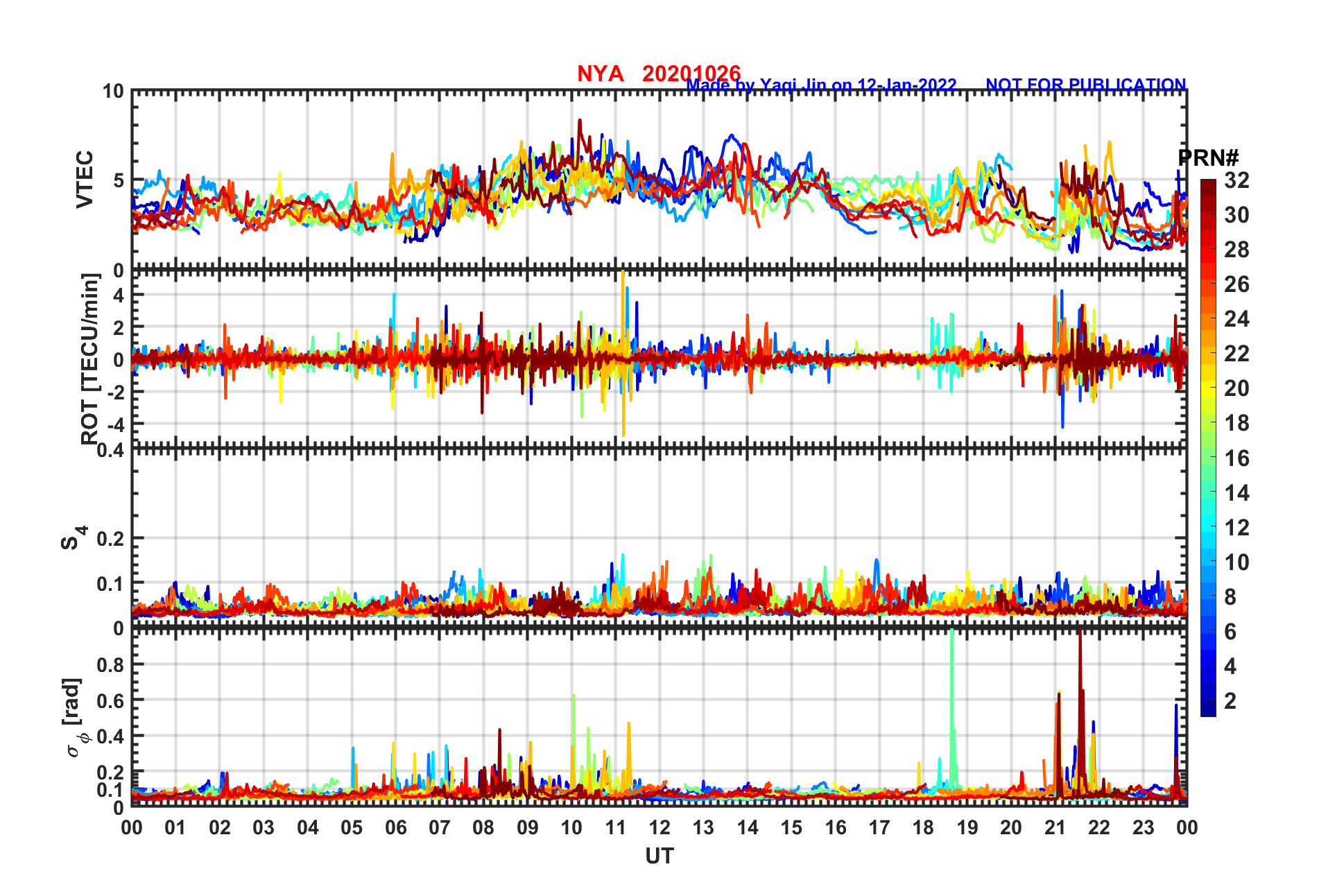Click the NOT FOR PUBLICATION notice
The height and width of the screenshot is (896, 1319).
pyautogui.click(x=1086, y=85)
